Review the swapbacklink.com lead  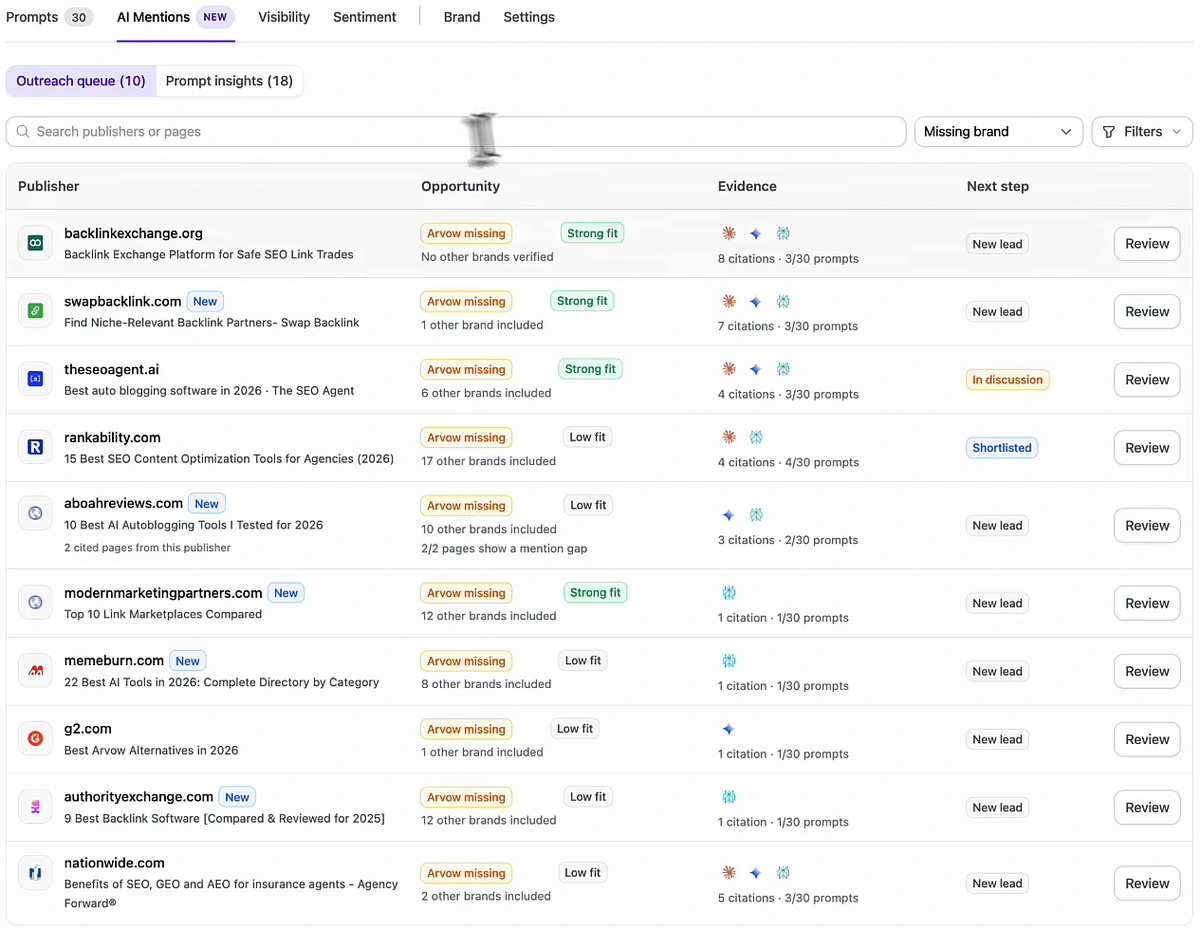[1147, 311]
